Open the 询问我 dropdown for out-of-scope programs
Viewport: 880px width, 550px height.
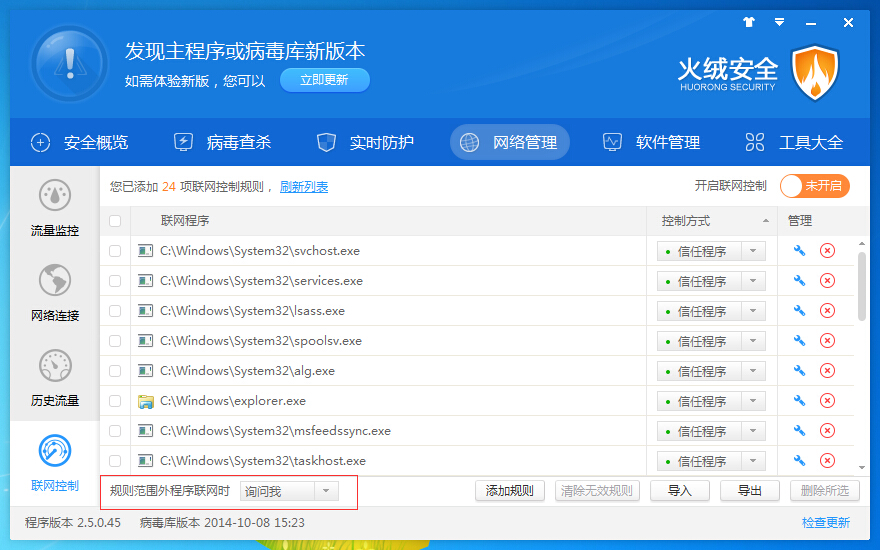click(x=290, y=491)
